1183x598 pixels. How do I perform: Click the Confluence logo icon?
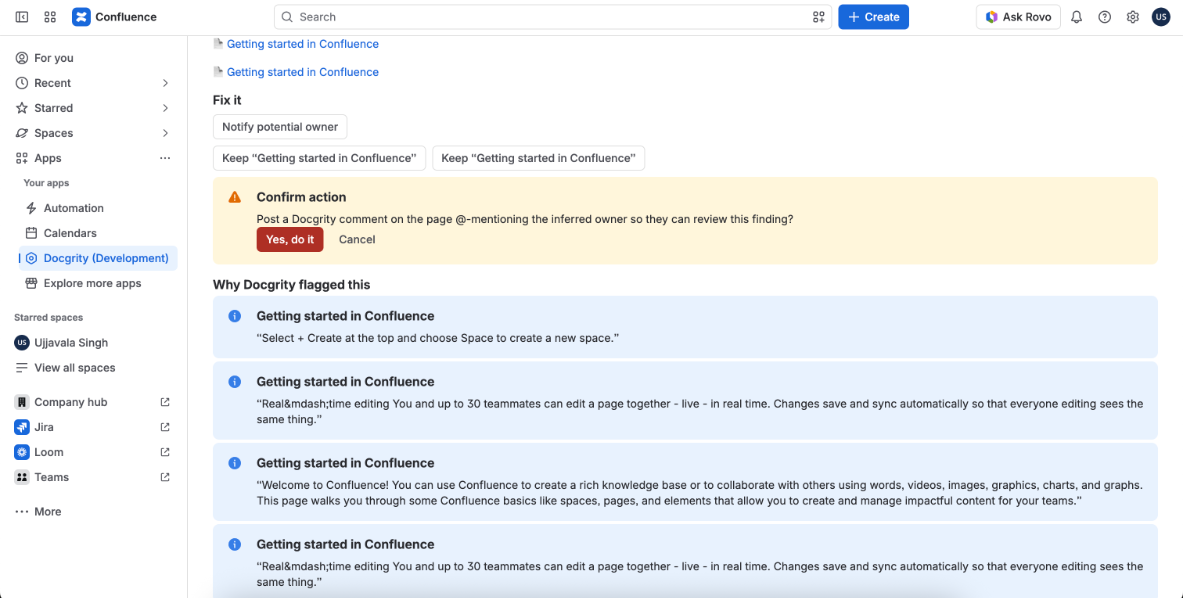[x=81, y=17]
